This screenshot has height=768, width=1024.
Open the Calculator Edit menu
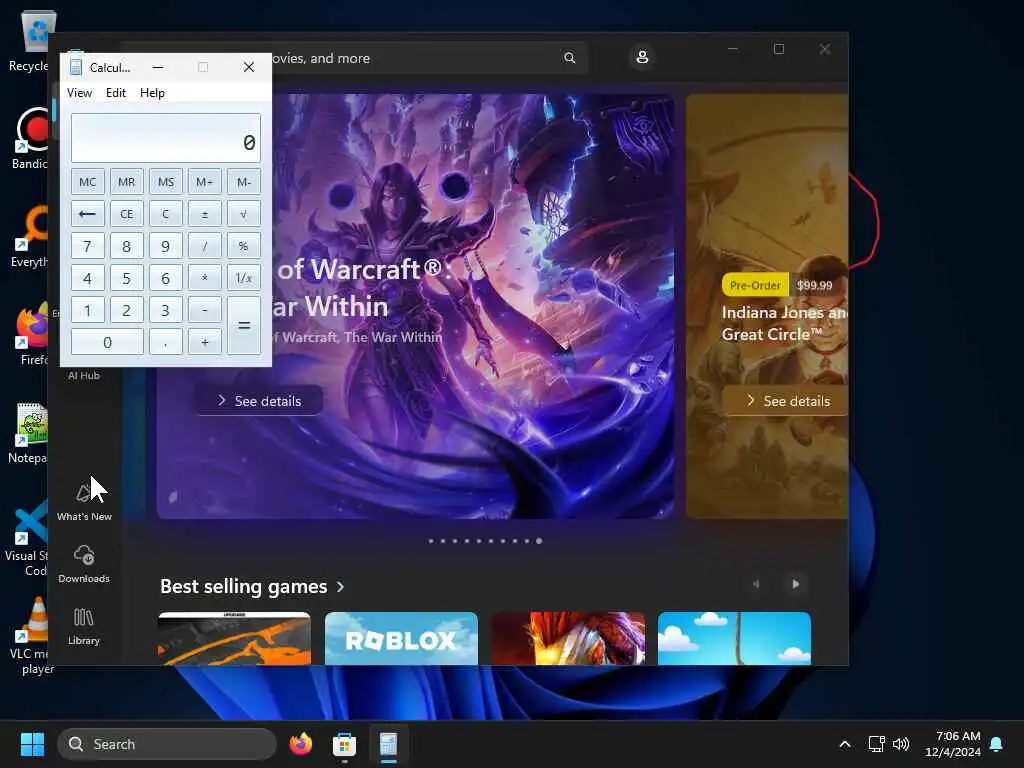click(x=116, y=93)
